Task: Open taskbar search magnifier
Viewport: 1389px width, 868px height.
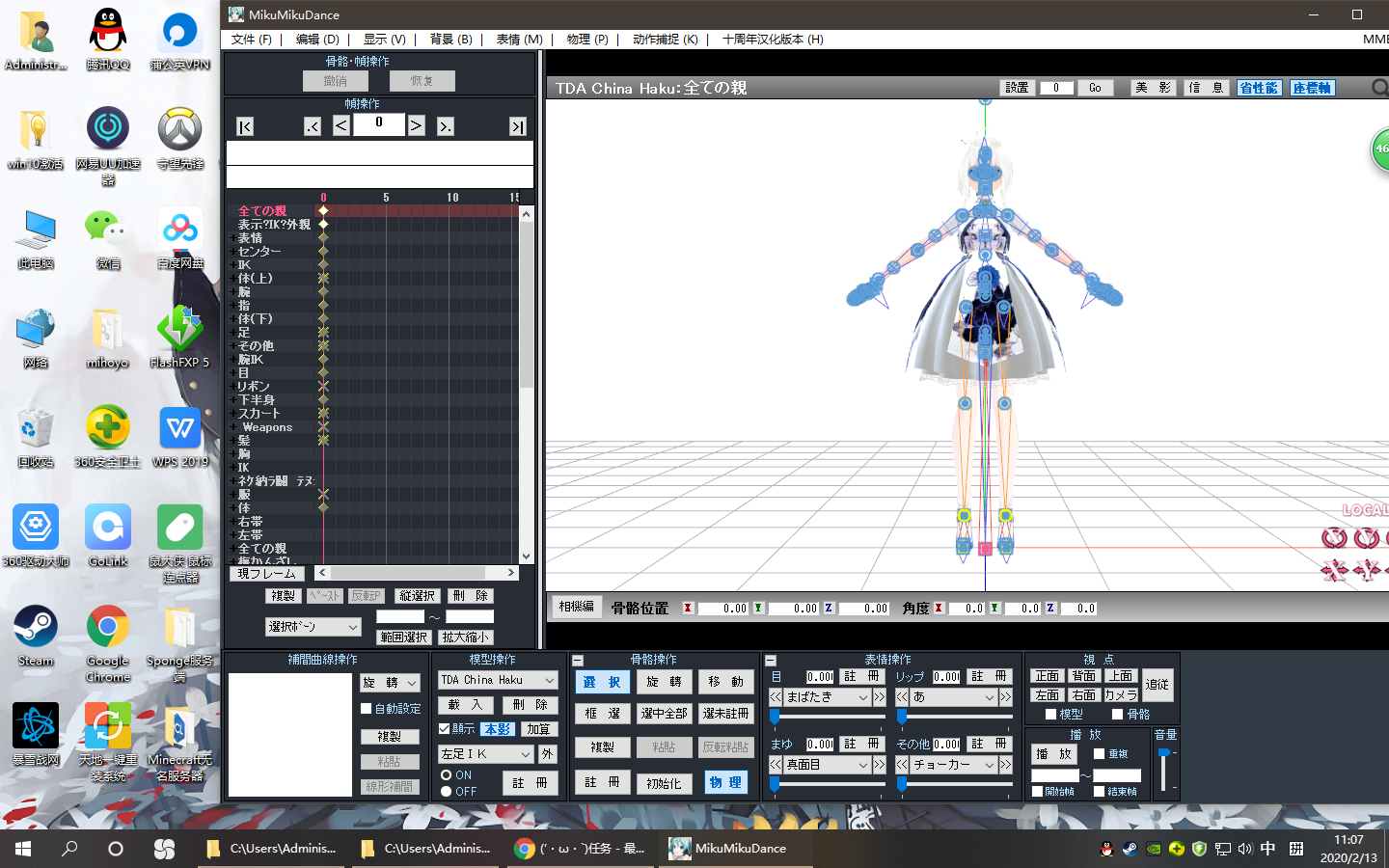Action: (x=69, y=849)
